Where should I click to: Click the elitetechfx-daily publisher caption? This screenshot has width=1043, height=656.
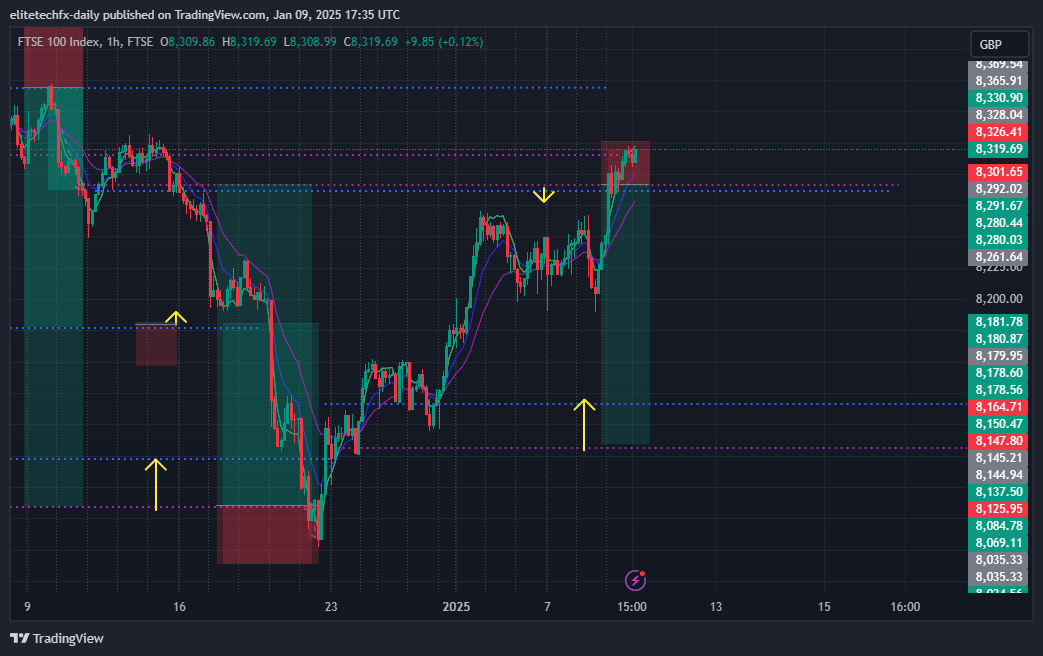(x=205, y=15)
